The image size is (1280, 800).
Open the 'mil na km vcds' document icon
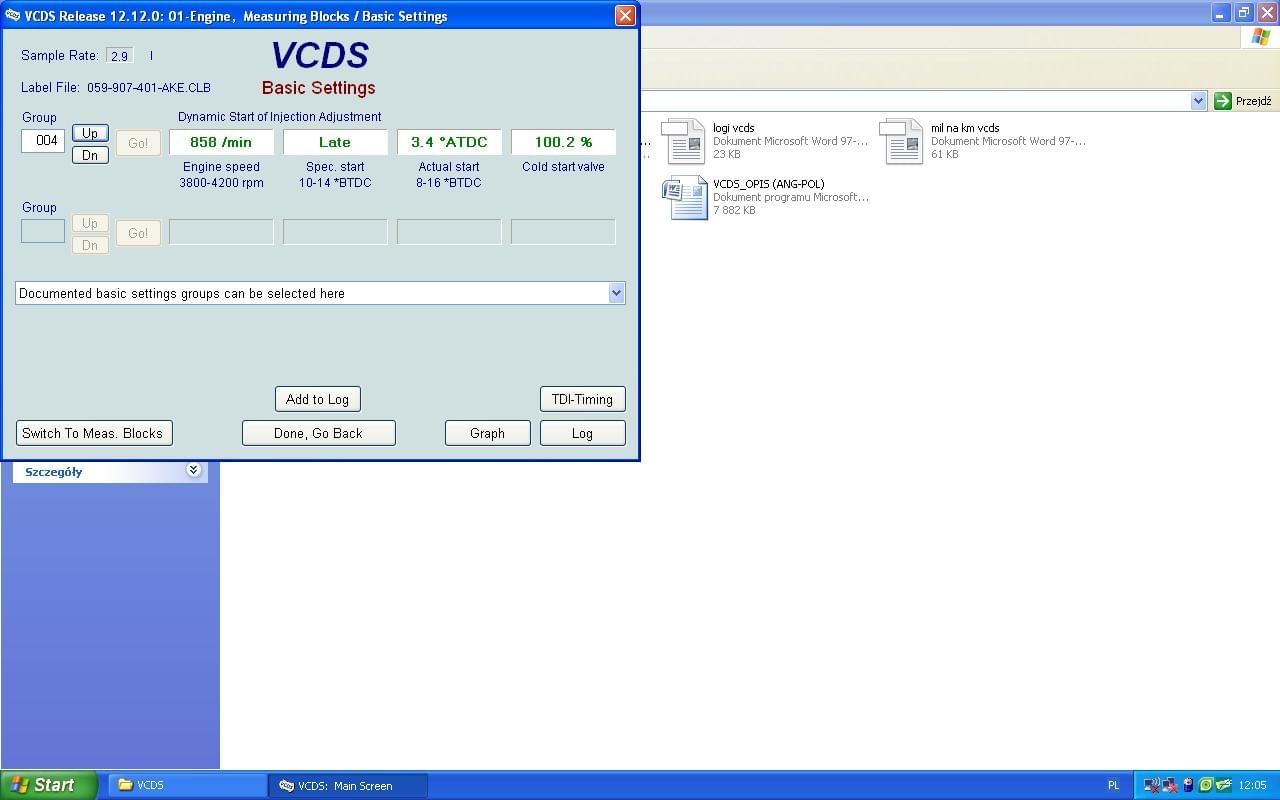[903, 141]
